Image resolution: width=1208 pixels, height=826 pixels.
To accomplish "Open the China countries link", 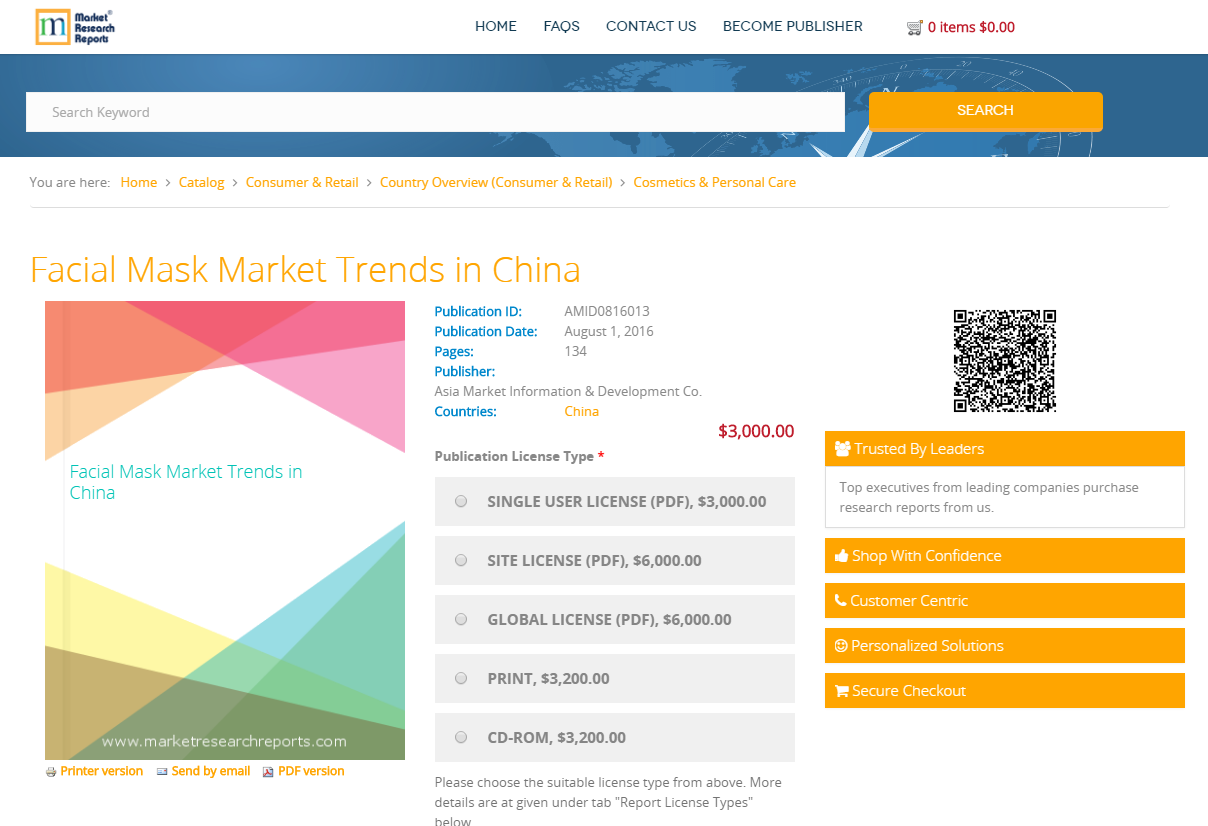I will pyautogui.click(x=581, y=411).
